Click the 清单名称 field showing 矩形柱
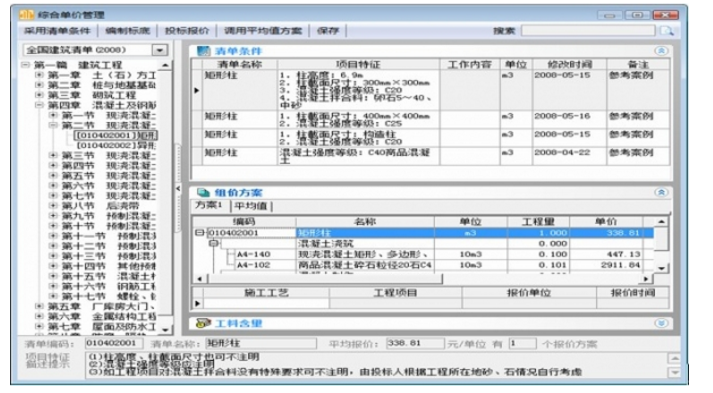 [260, 343]
